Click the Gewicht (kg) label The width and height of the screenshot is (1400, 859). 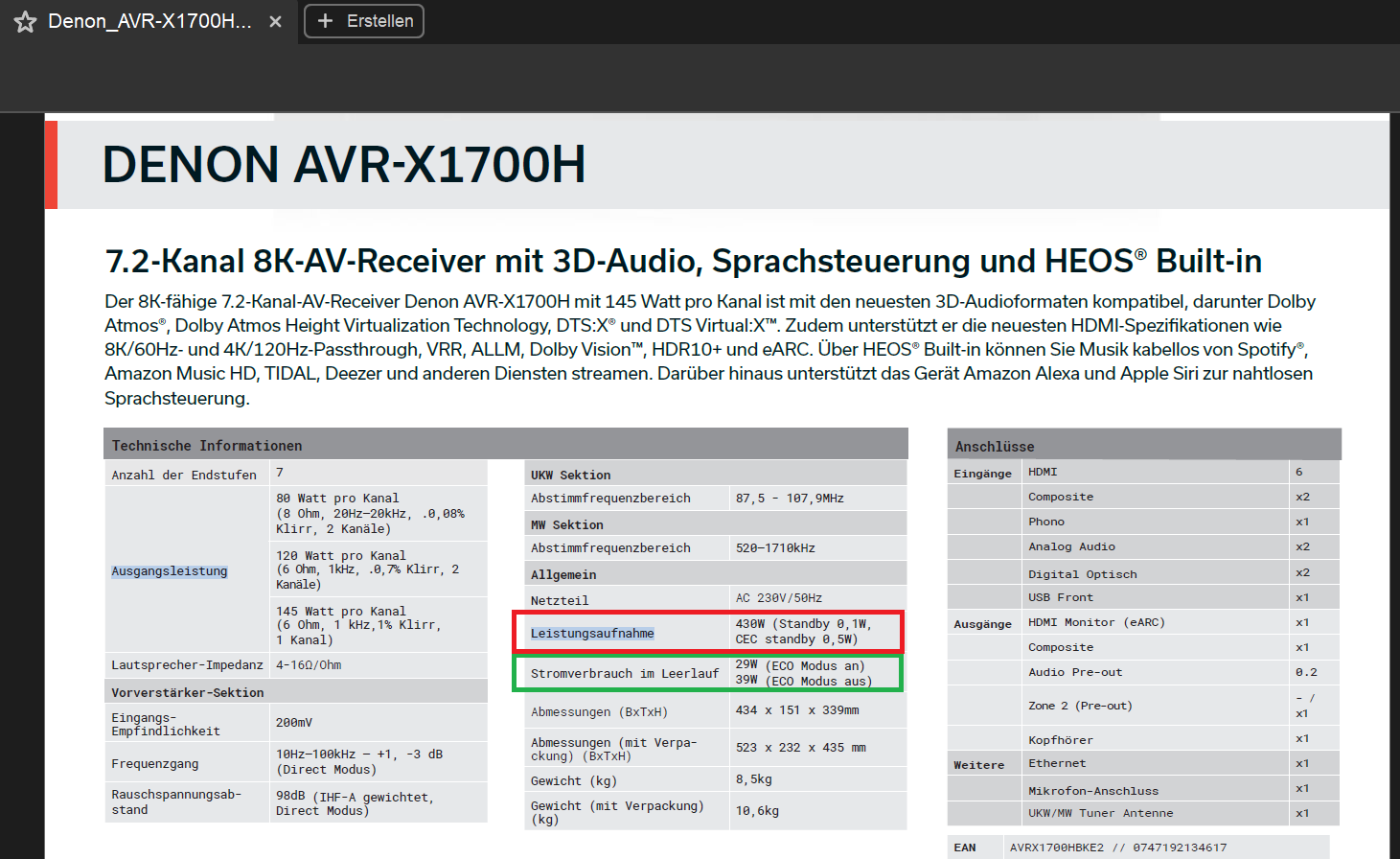(574, 781)
